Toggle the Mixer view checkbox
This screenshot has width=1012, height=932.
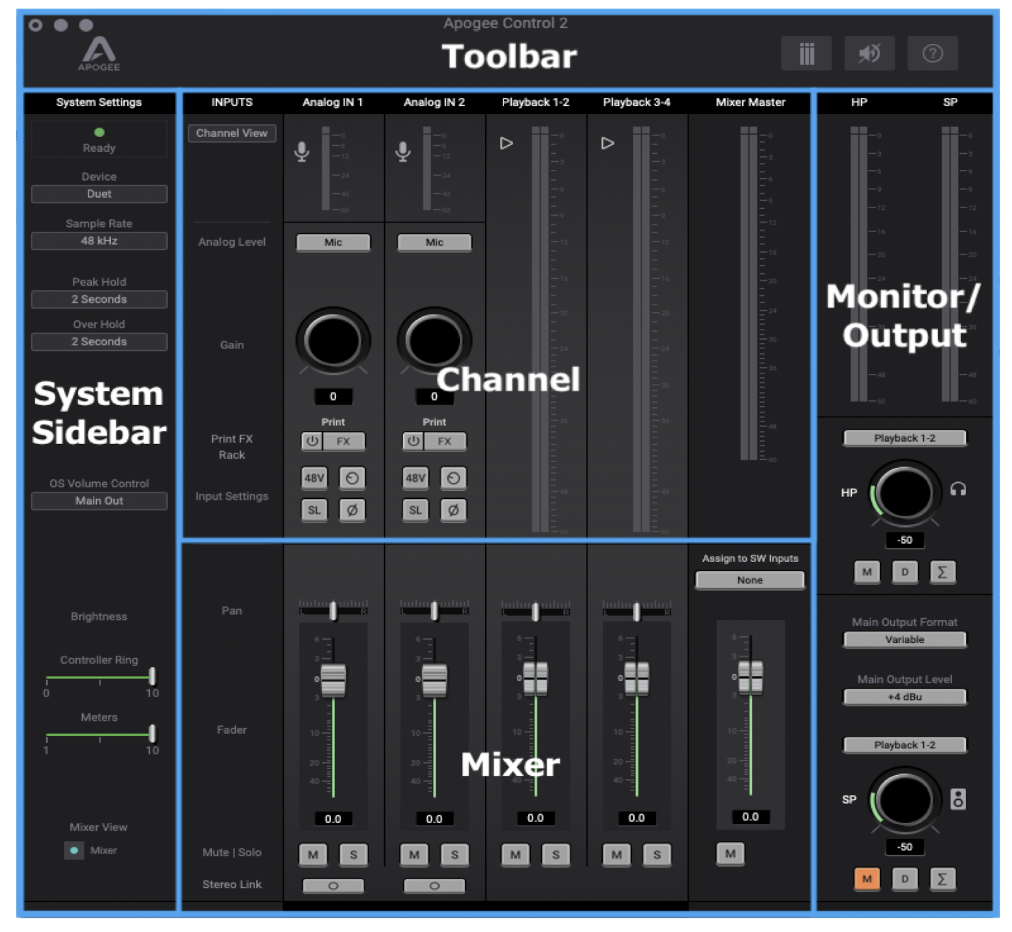pyautogui.click(x=74, y=851)
